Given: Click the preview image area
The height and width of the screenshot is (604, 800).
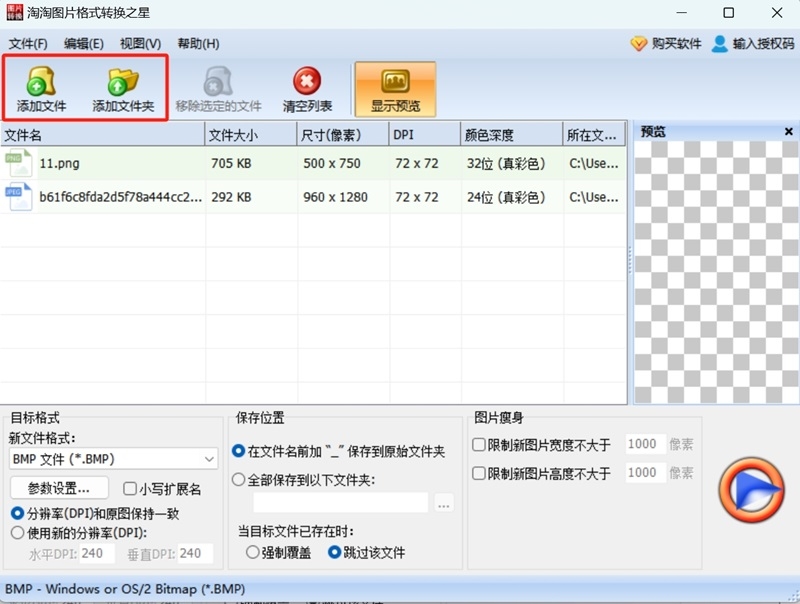Looking at the screenshot, I should coord(717,272).
